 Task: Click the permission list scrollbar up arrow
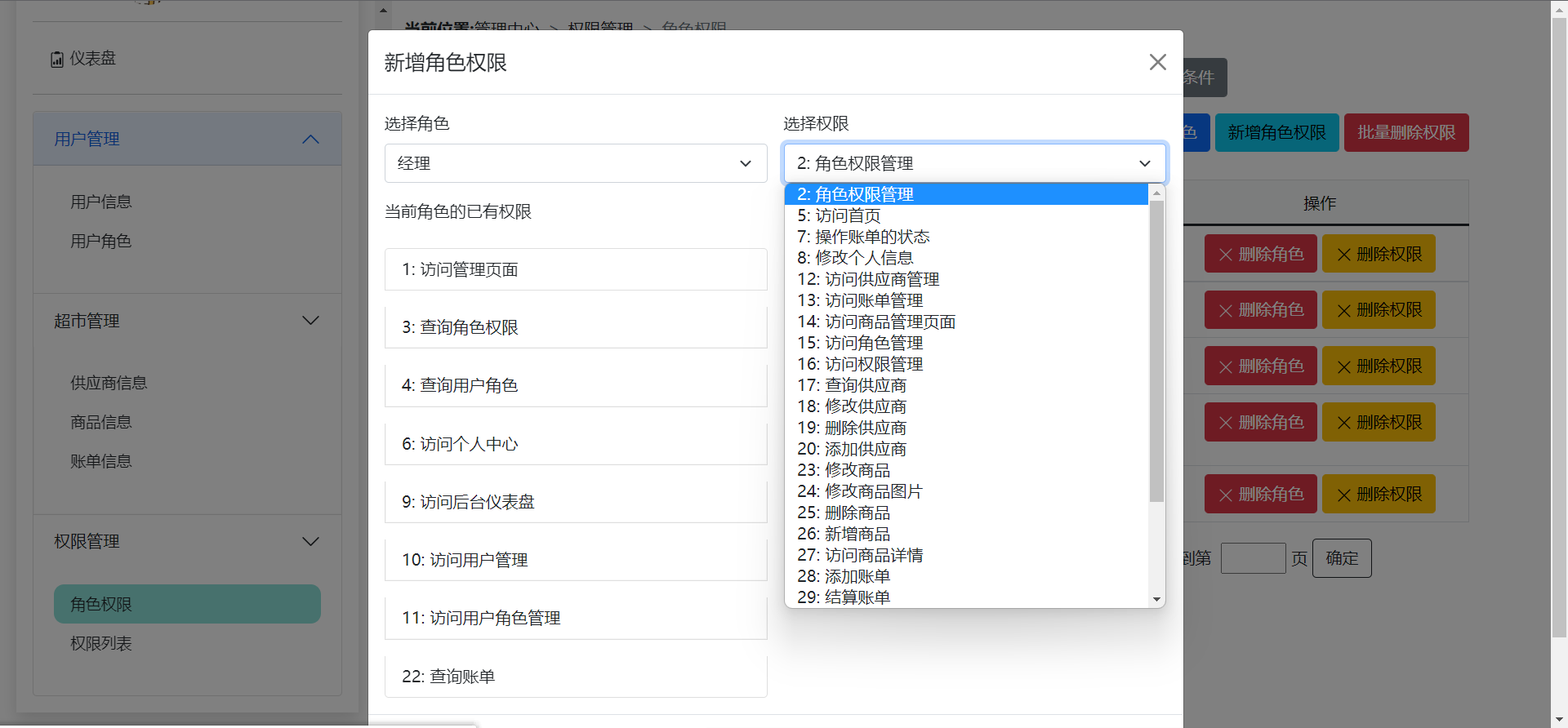coord(1156,193)
